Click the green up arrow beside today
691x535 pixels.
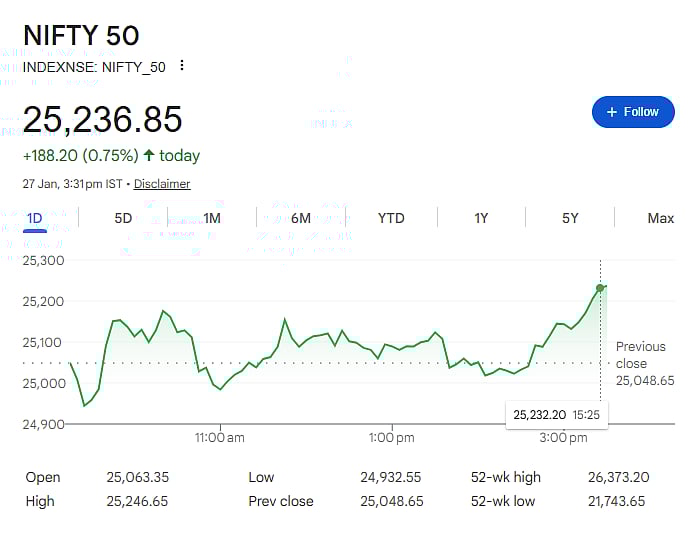149,155
